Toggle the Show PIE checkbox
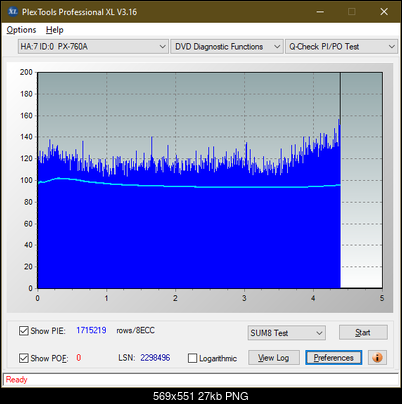402x404 pixels. 24,331
